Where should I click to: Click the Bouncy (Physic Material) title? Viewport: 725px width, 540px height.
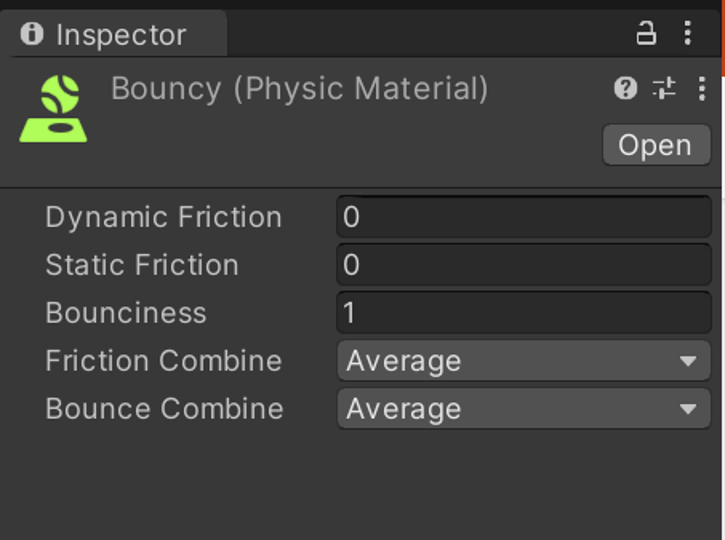coord(300,88)
